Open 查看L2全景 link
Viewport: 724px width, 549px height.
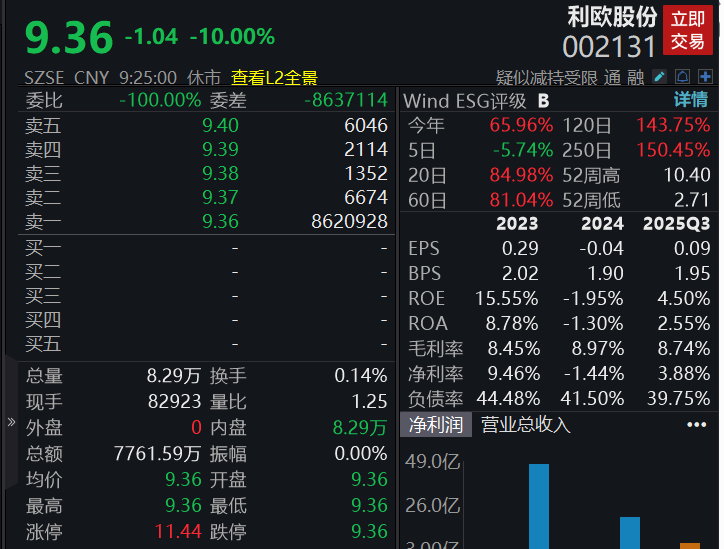(x=274, y=77)
